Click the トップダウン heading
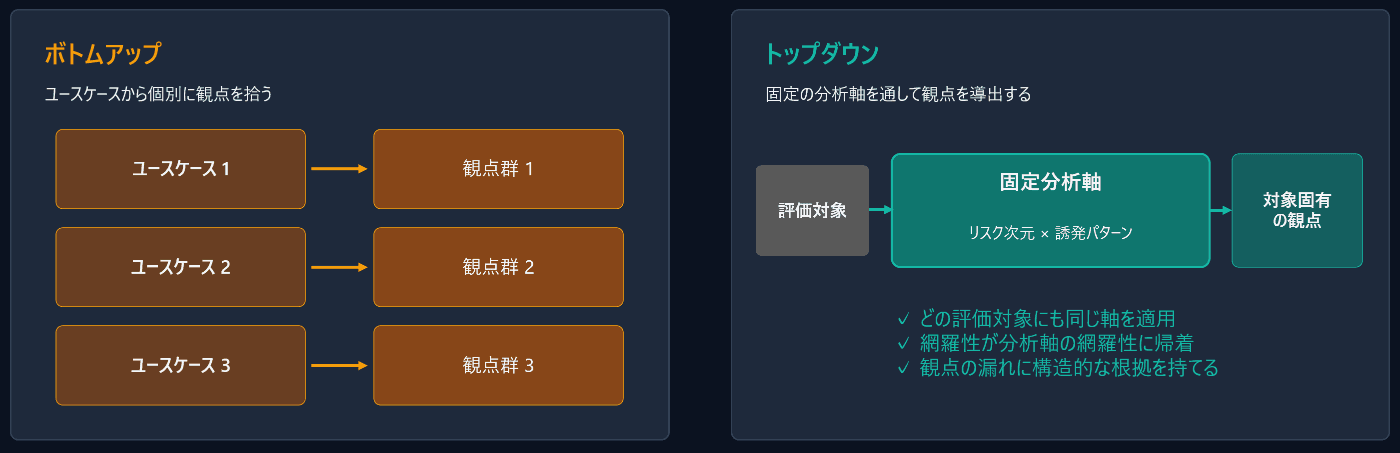This screenshot has height=453, width=1400. 821,53
